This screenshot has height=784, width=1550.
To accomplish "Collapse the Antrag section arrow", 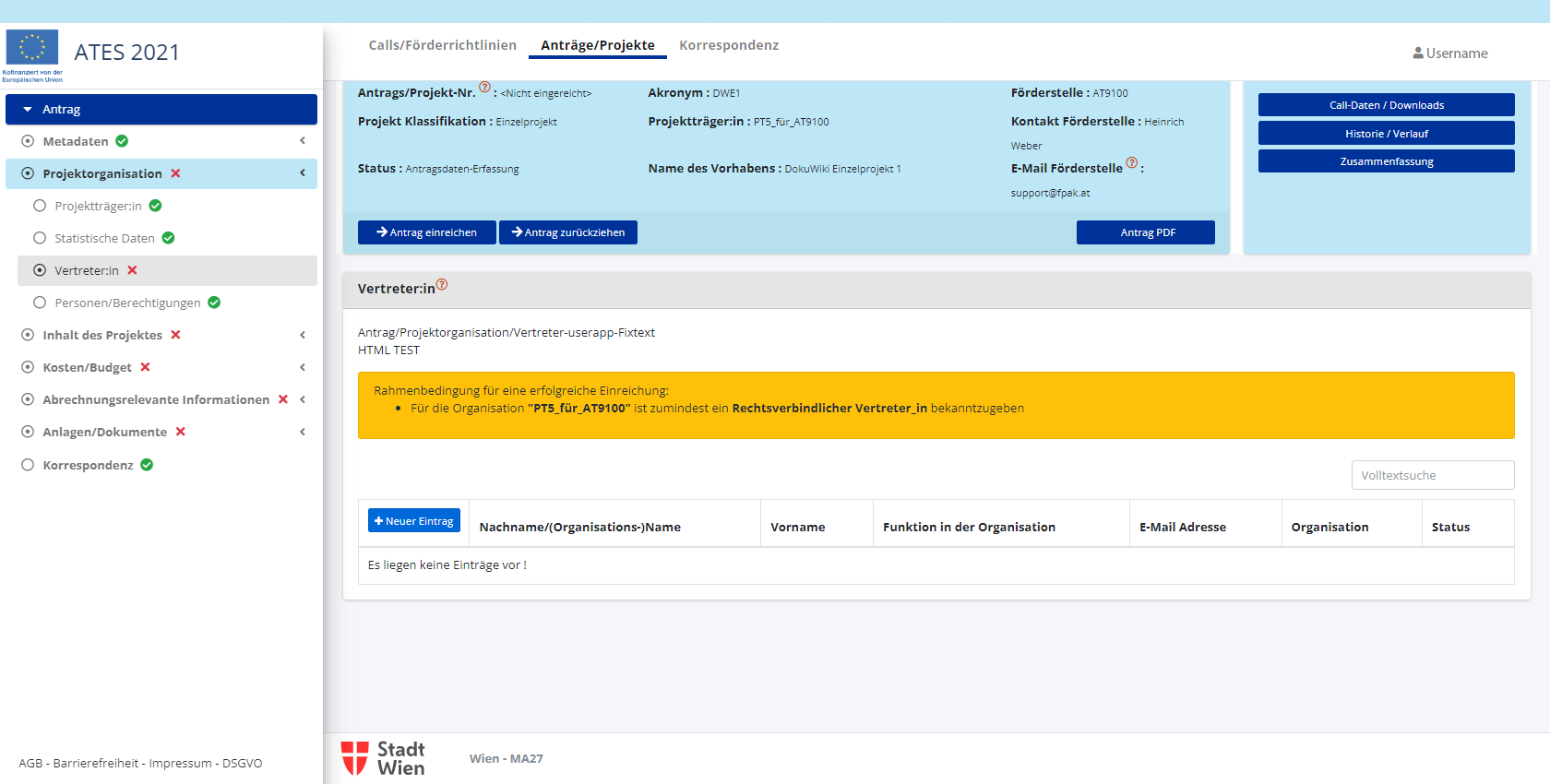I will tap(28, 109).
